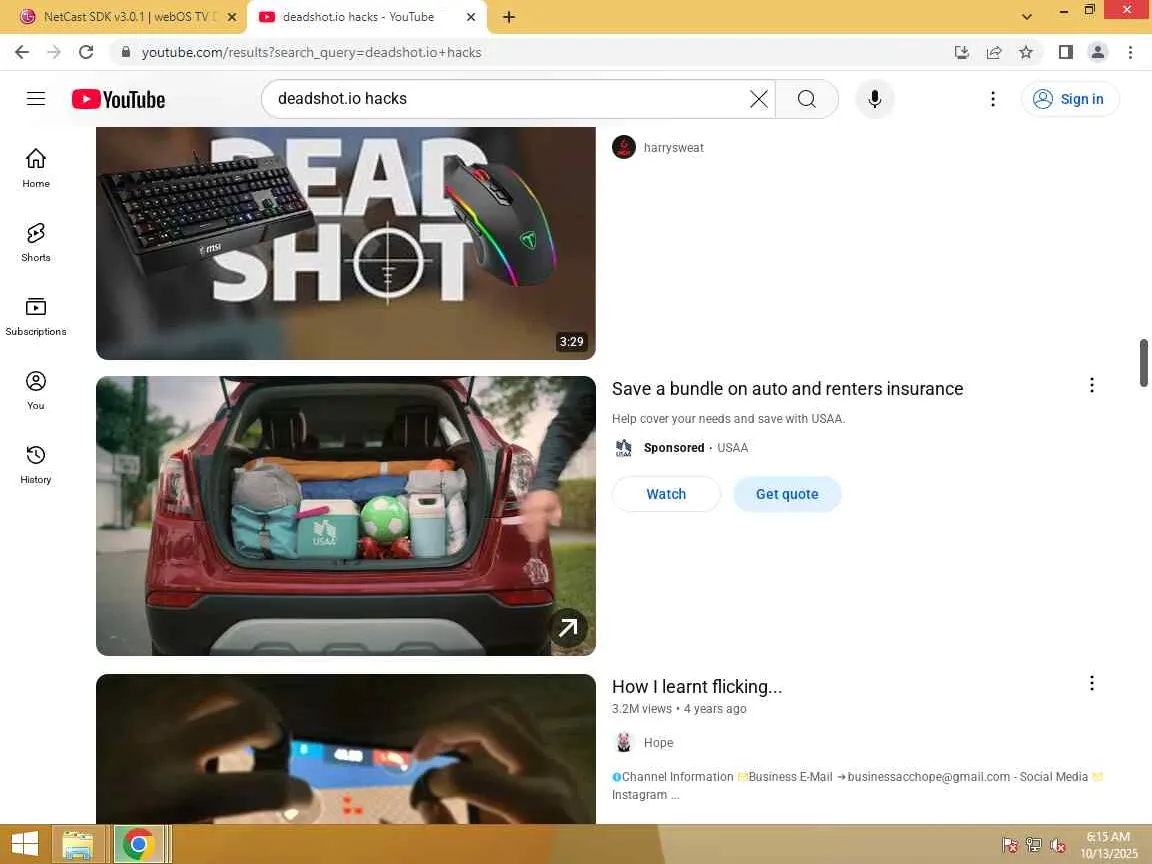This screenshot has width=1152, height=864.
Task: Click the magnifying glass search button
Action: coord(807,98)
